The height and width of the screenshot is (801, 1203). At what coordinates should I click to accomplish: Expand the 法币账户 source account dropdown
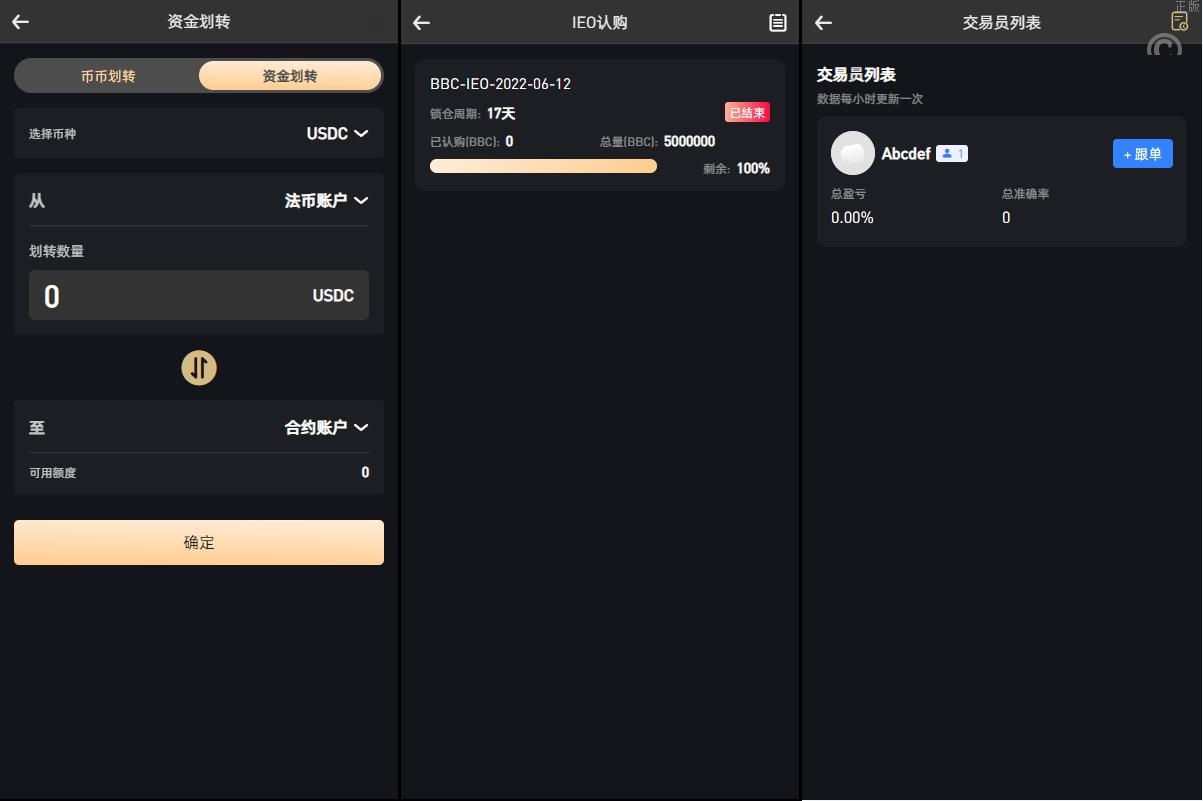coord(326,201)
